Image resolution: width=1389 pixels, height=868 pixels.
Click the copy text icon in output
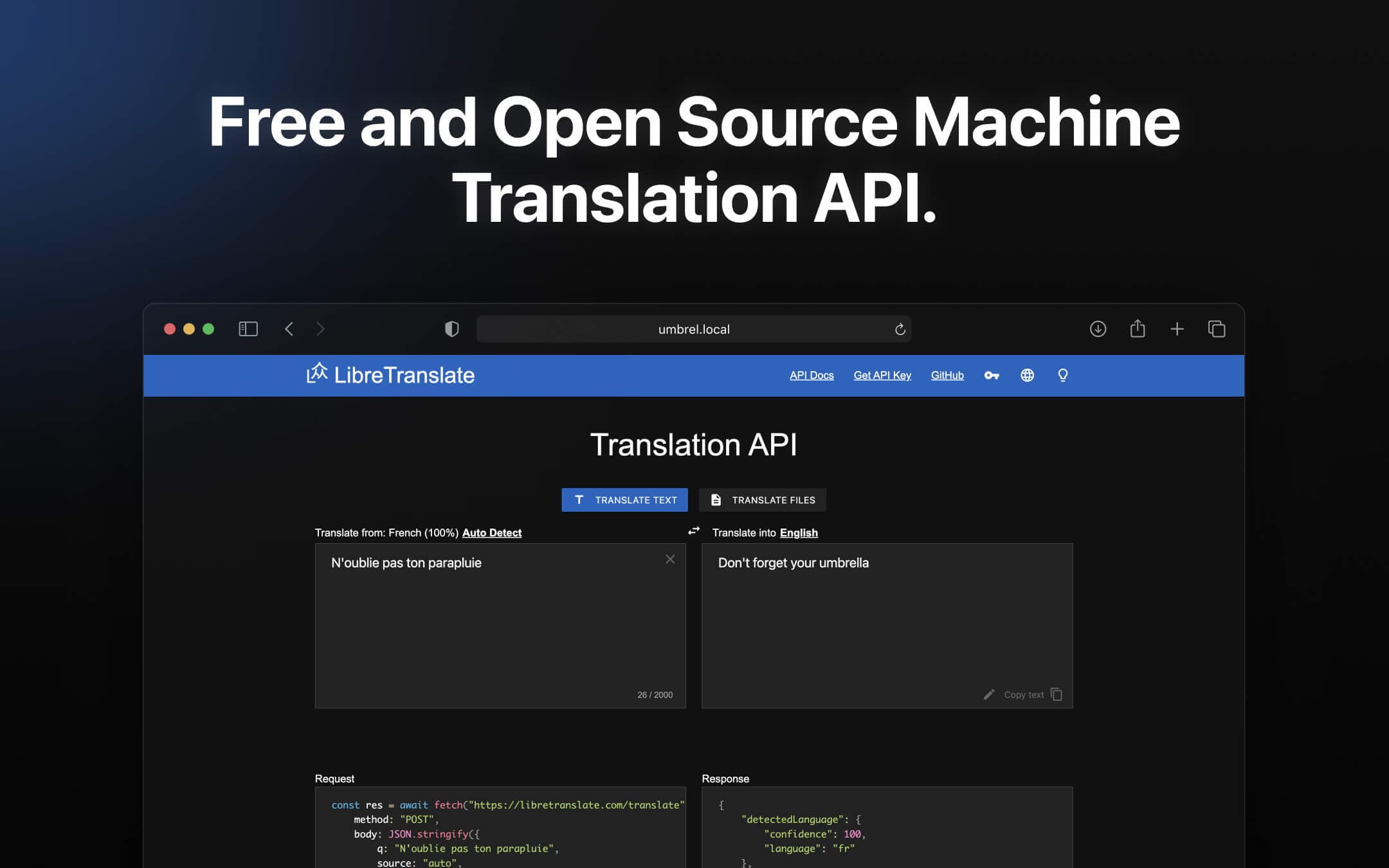(1057, 694)
